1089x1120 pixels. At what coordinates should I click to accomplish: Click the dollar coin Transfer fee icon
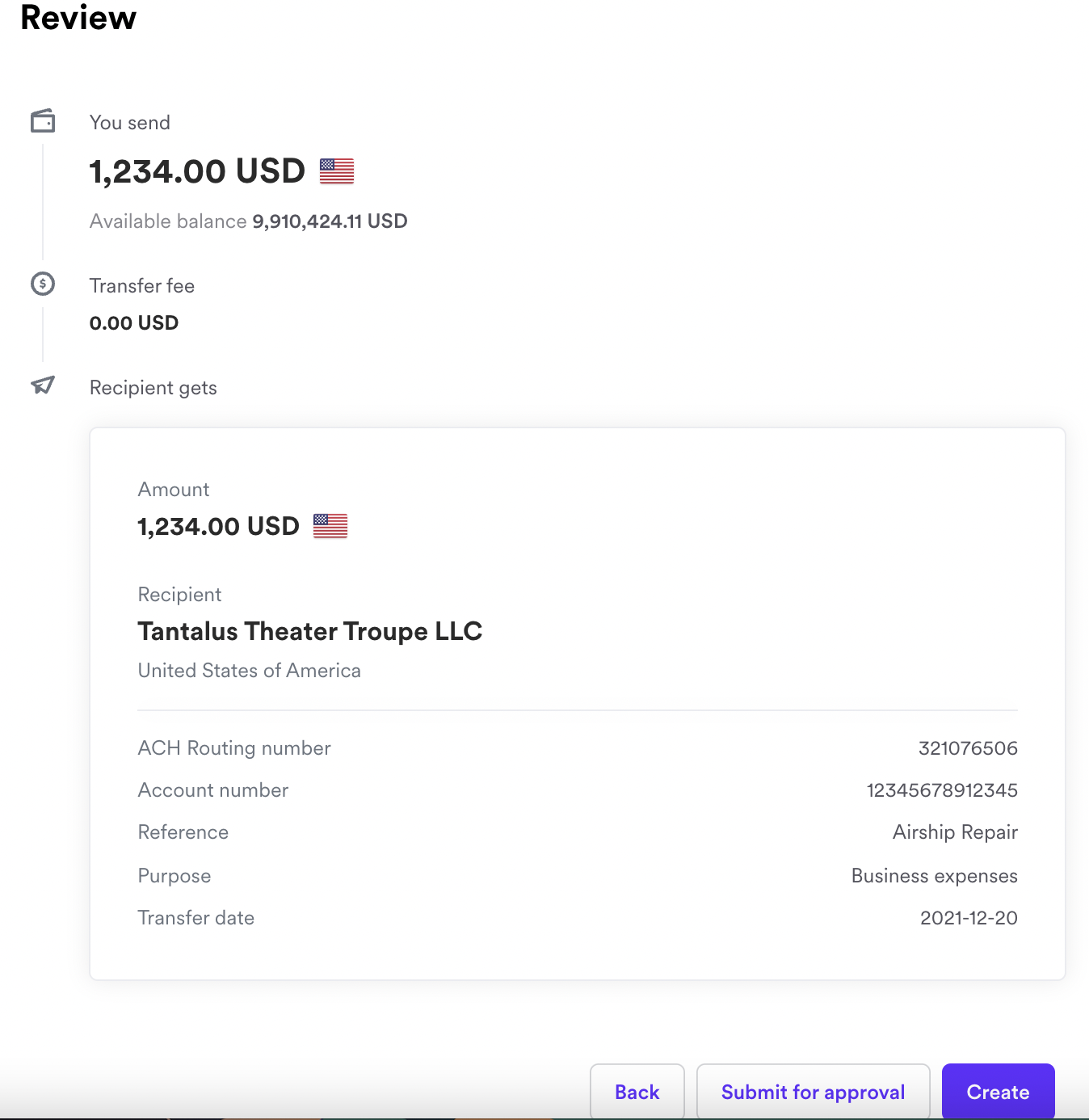click(43, 284)
